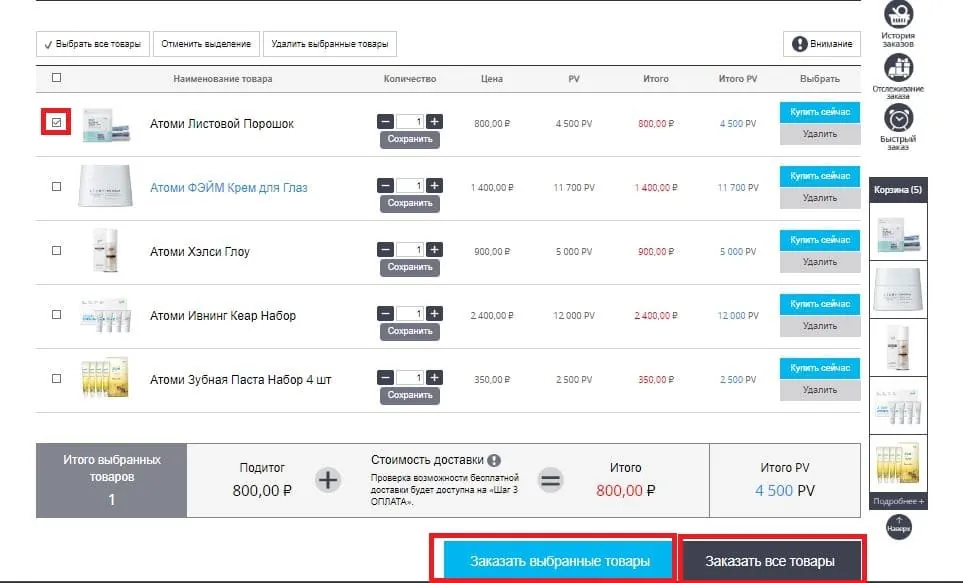This screenshot has width=963, height=583.
Task: Click the Внимание notice button
Action: coord(823,44)
